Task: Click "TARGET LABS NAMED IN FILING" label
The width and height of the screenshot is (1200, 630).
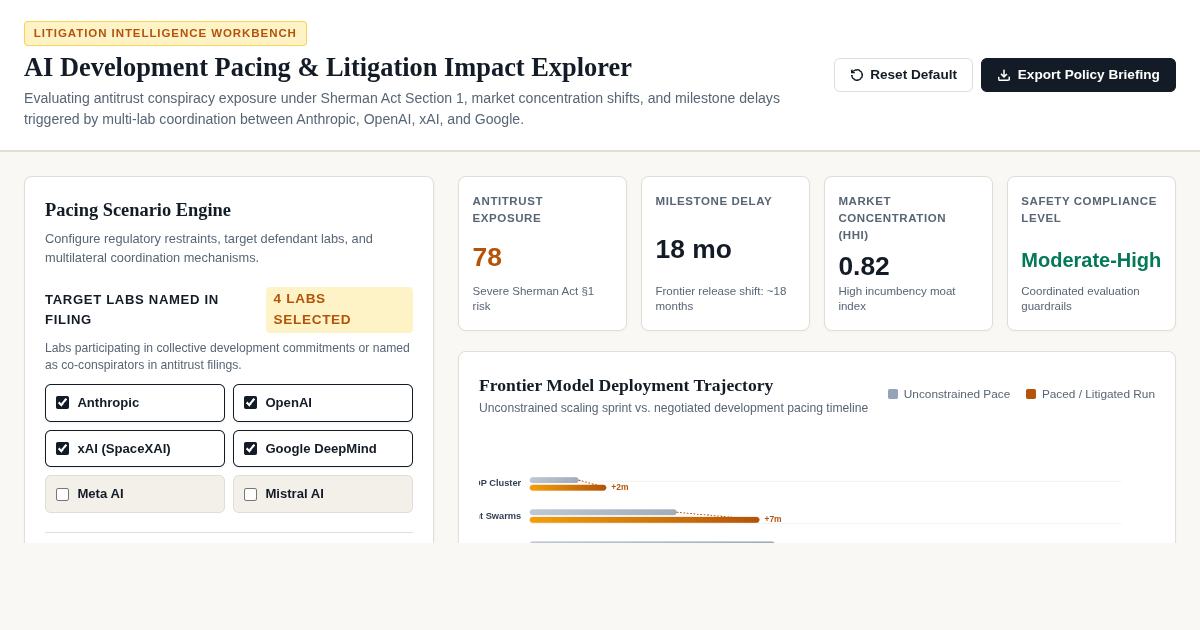Action: pos(132,310)
